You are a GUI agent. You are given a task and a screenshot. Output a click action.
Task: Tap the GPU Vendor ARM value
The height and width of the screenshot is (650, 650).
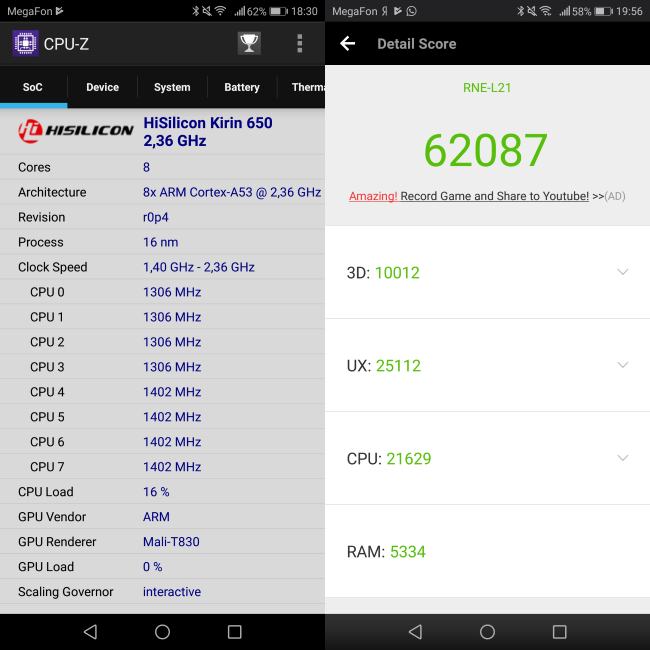[156, 517]
